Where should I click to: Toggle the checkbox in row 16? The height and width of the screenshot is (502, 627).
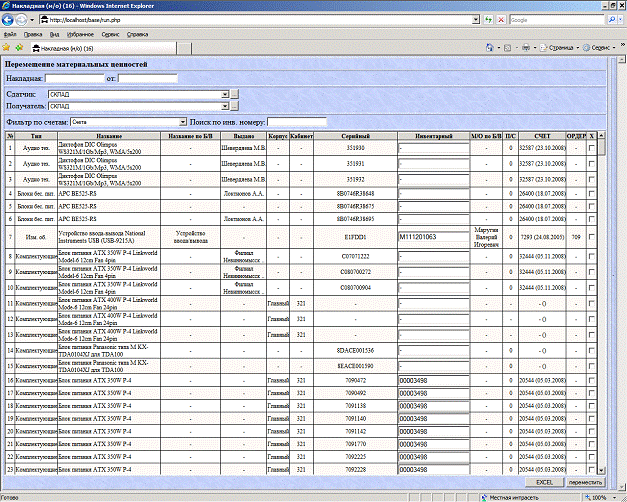click(592, 381)
